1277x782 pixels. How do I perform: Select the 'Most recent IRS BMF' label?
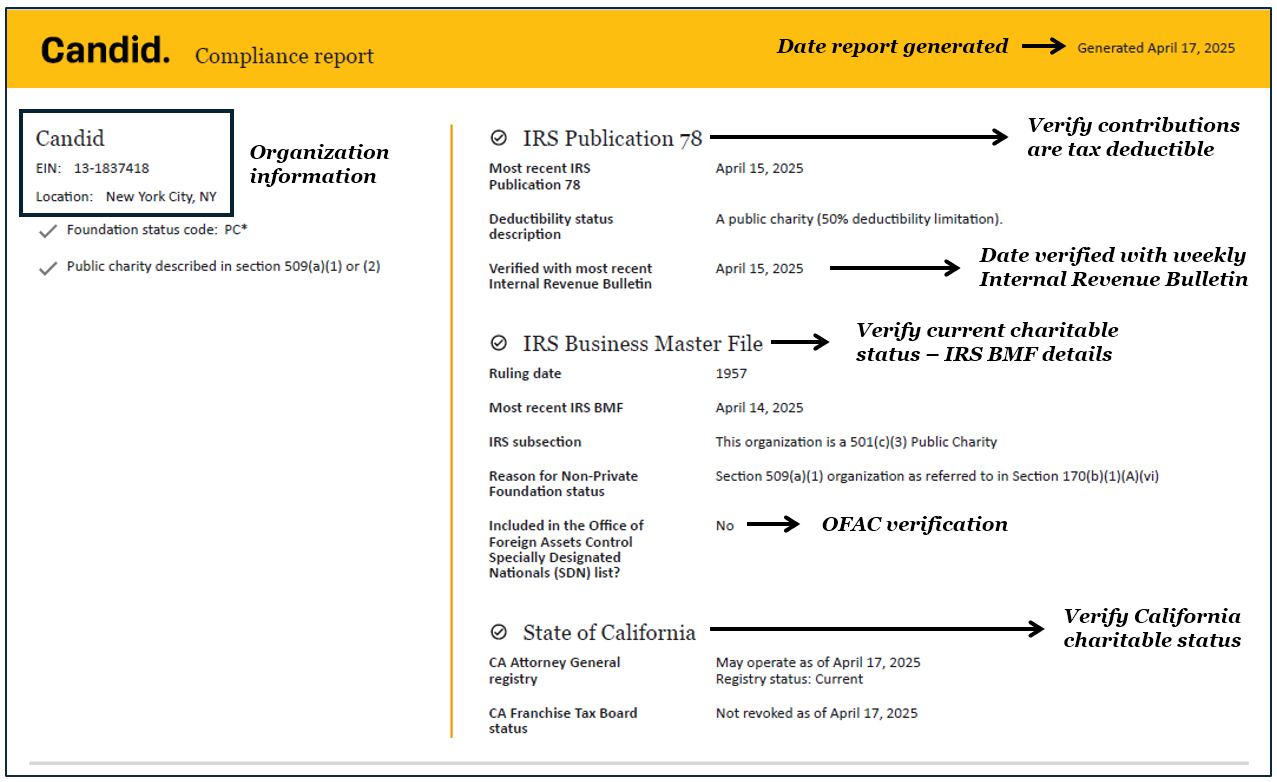click(x=556, y=408)
